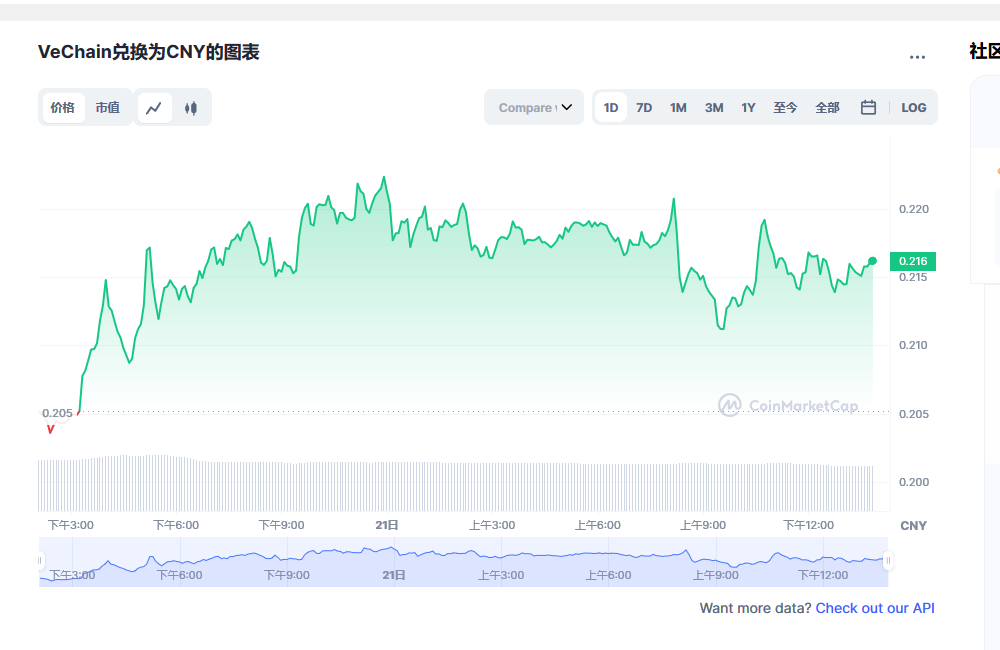
Task: Click the CNY currency label under the axis
Action: 913,526
